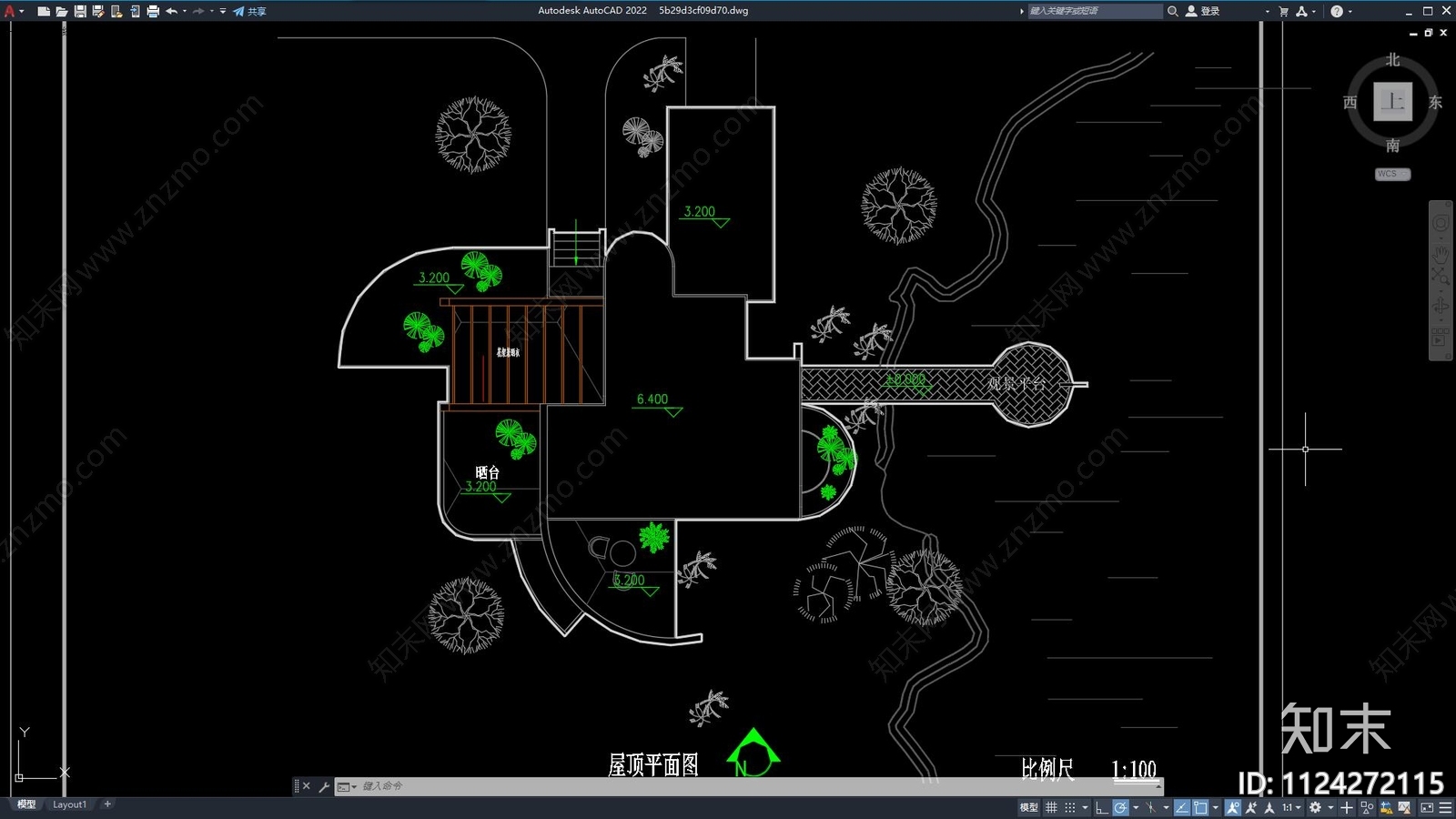
Task: Click the search magnifier icon
Action: coord(1173,11)
